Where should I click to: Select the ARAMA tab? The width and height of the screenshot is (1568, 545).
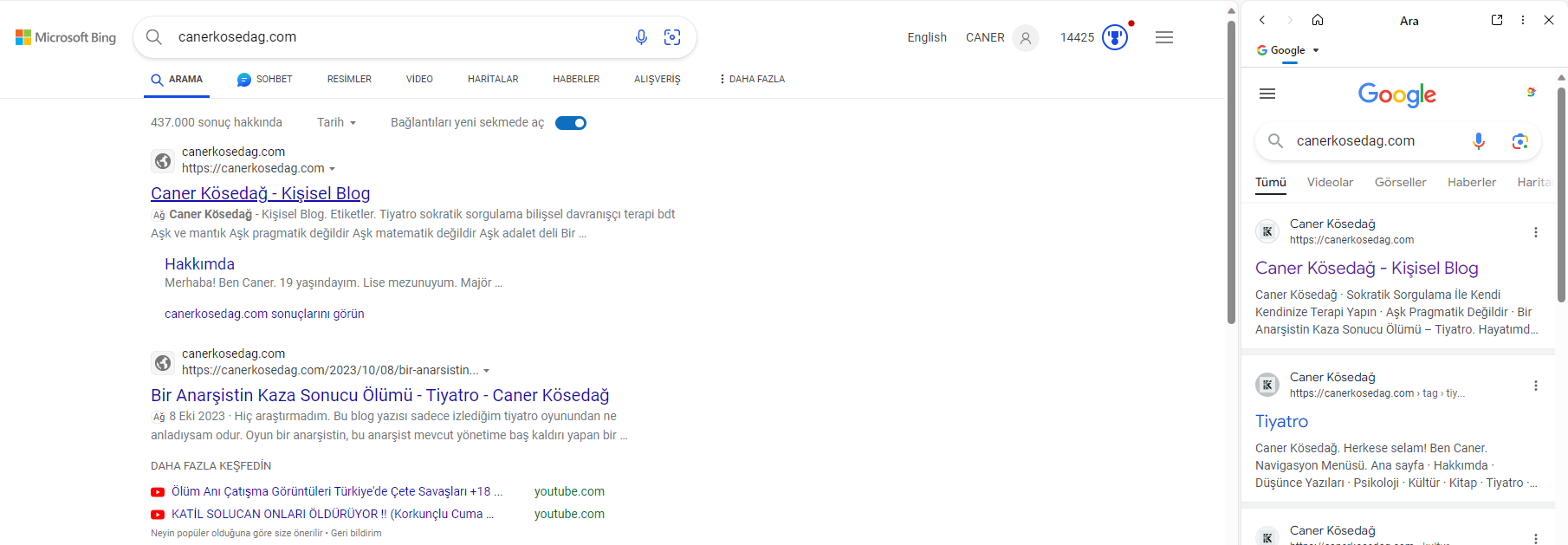[177, 79]
